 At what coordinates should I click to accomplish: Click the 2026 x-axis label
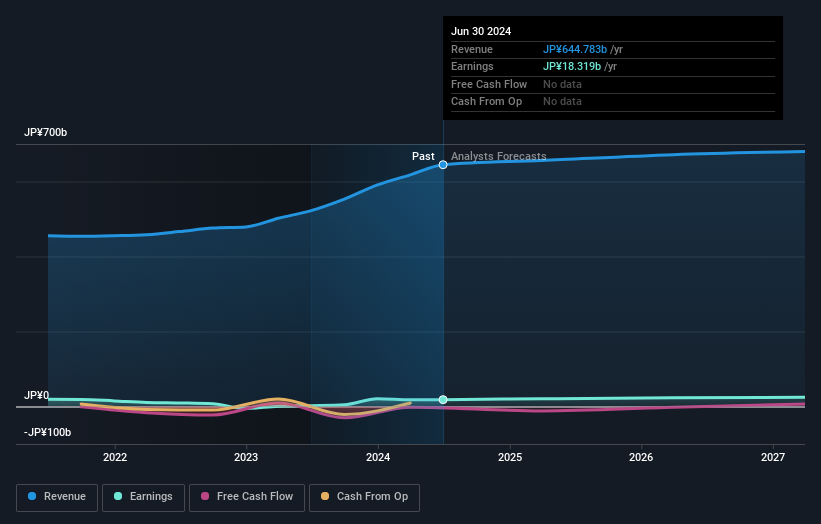click(x=641, y=457)
